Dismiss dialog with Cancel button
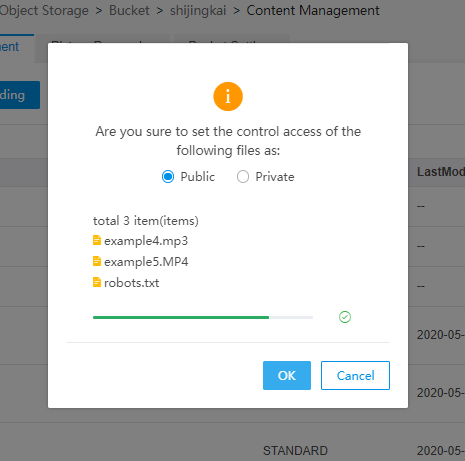The height and width of the screenshot is (461, 465). pyautogui.click(x=355, y=375)
